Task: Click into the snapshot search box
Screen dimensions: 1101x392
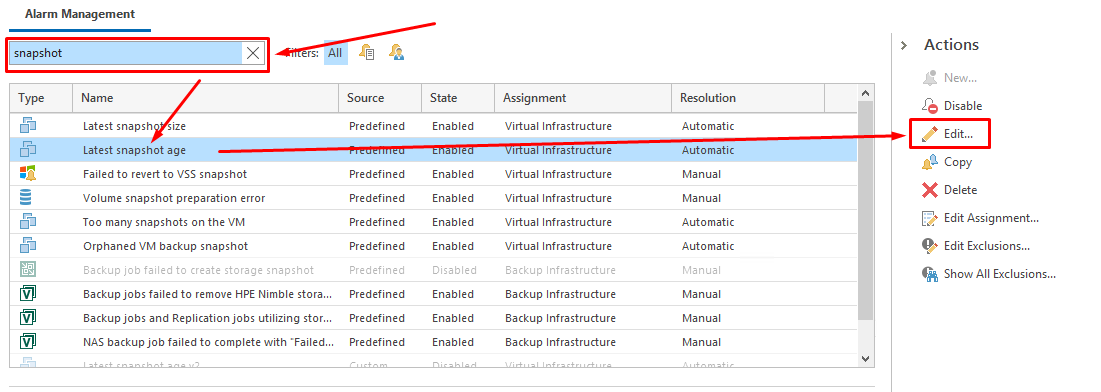Action: tap(126, 53)
